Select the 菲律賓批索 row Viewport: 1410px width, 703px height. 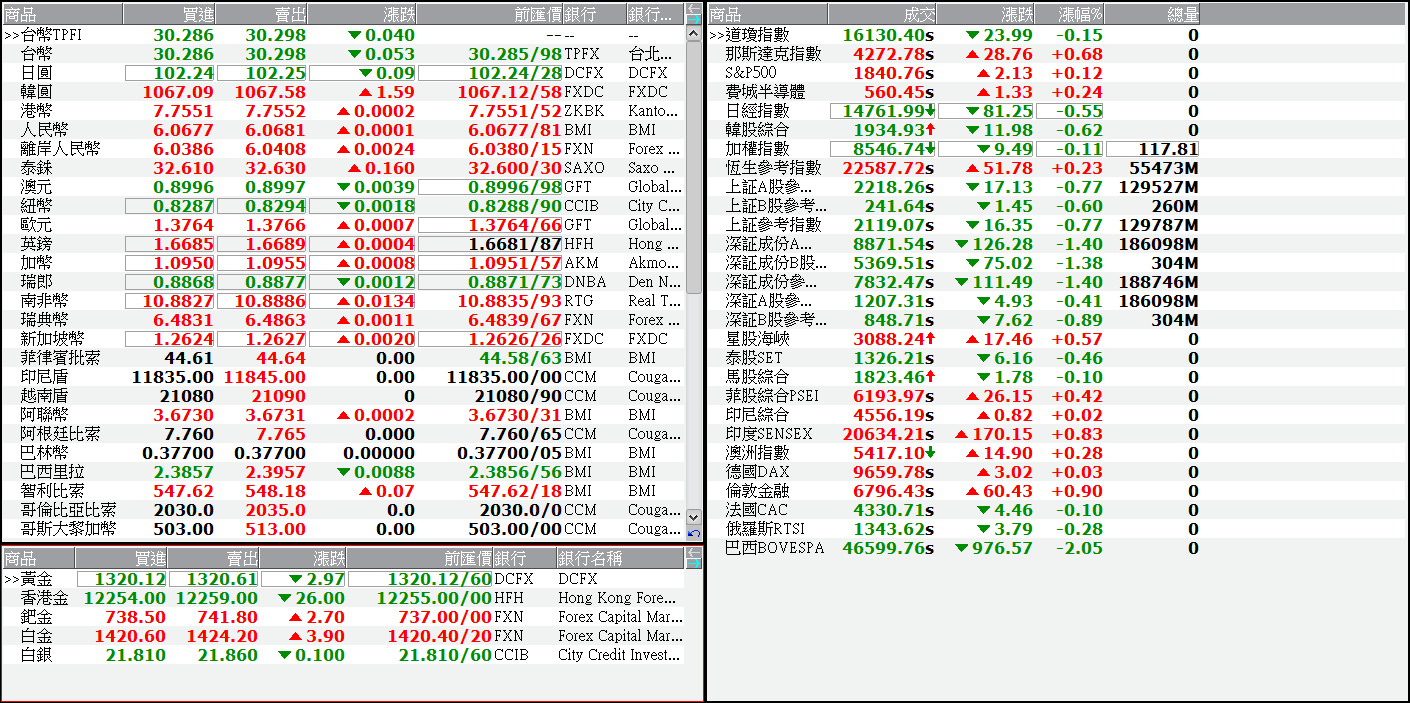coord(344,358)
